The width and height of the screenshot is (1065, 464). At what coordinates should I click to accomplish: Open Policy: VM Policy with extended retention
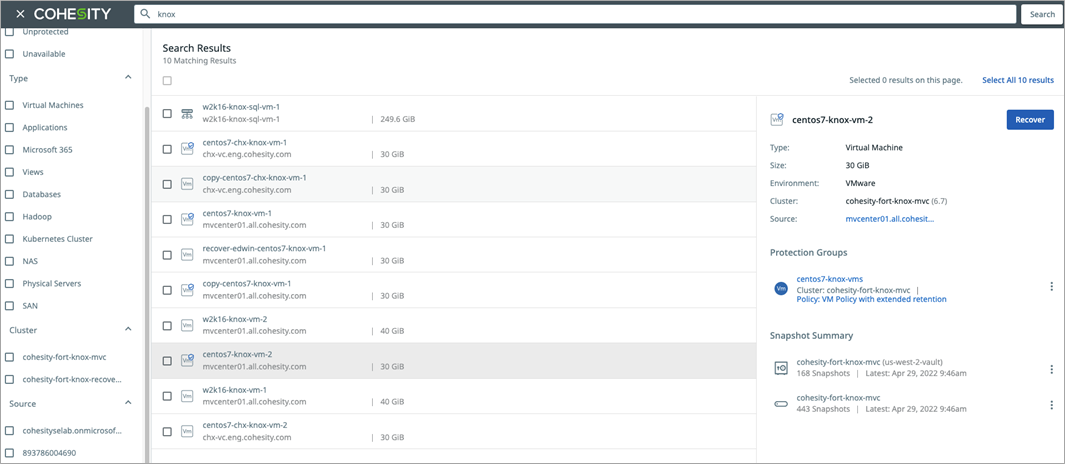click(871, 299)
